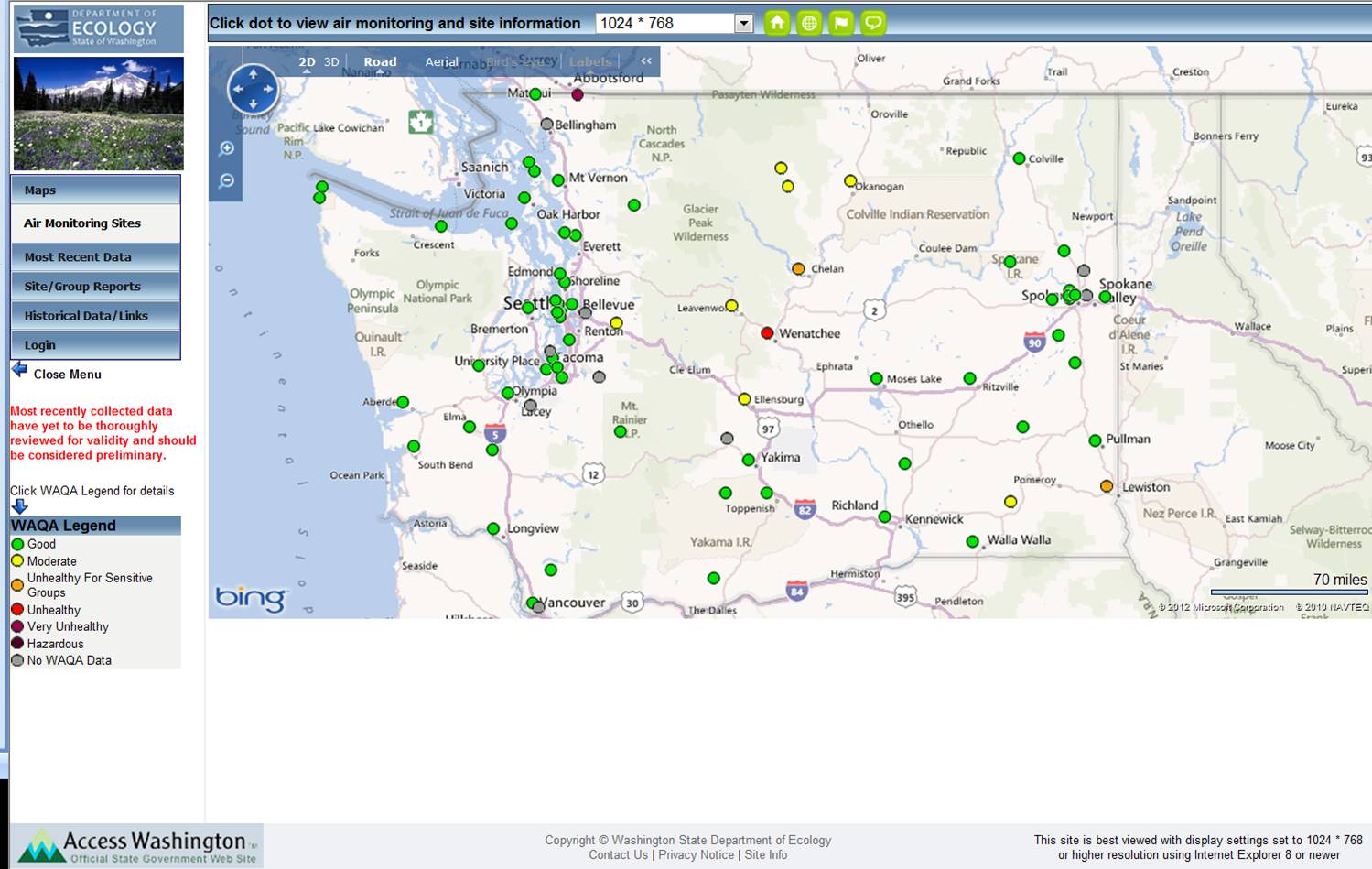Click the green flag icon button
This screenshot has width=1372, height=869.
point(841,23)
